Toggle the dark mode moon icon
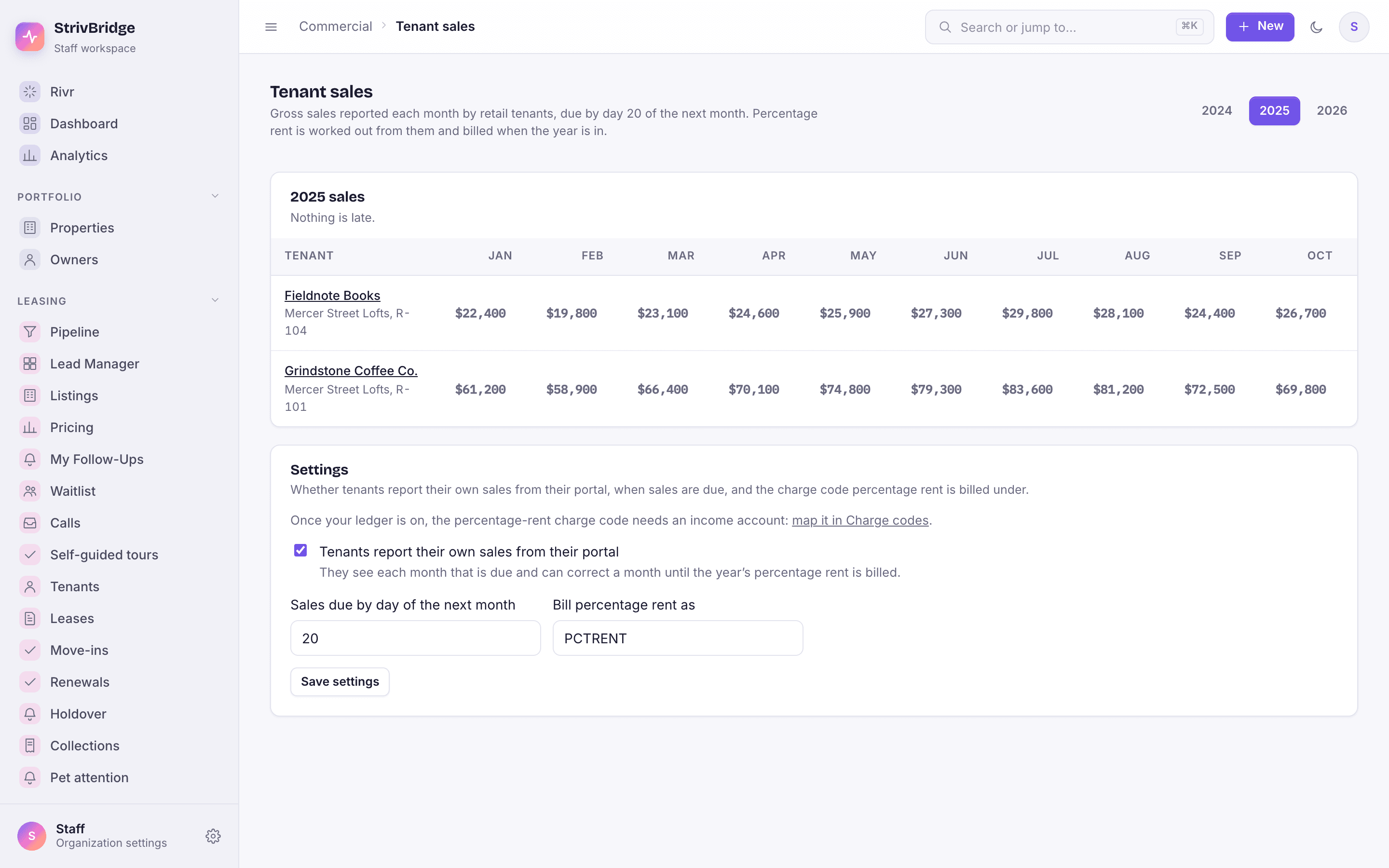Viewport: 1389px width, 868px height. pyautogui.click(x=1316, y=27)
